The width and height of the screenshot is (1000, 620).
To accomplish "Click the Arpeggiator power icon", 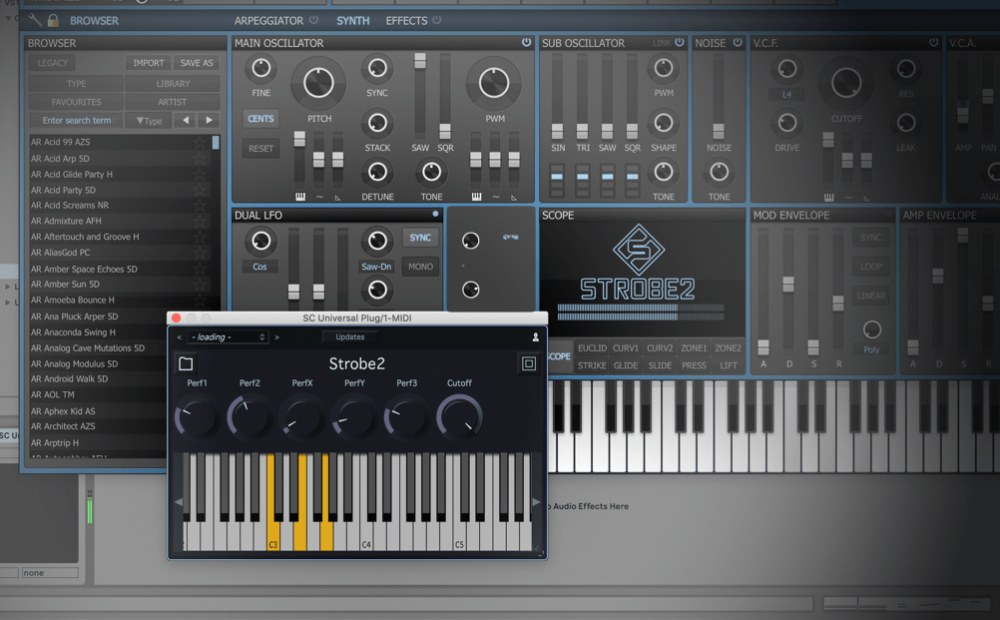I will tap(313, 20).
